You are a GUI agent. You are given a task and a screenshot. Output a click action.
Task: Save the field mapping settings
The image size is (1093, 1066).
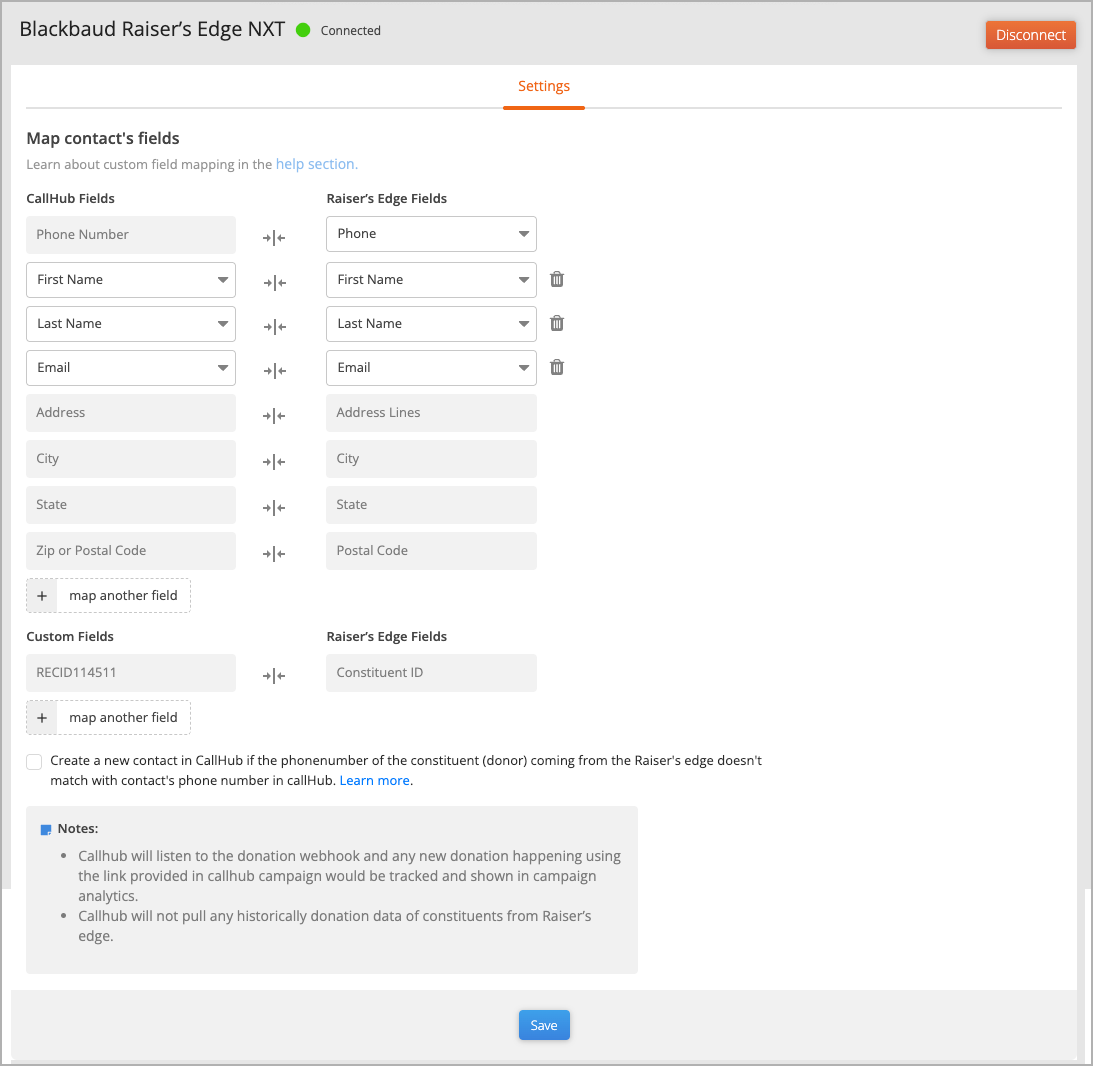pos(544,1025)
